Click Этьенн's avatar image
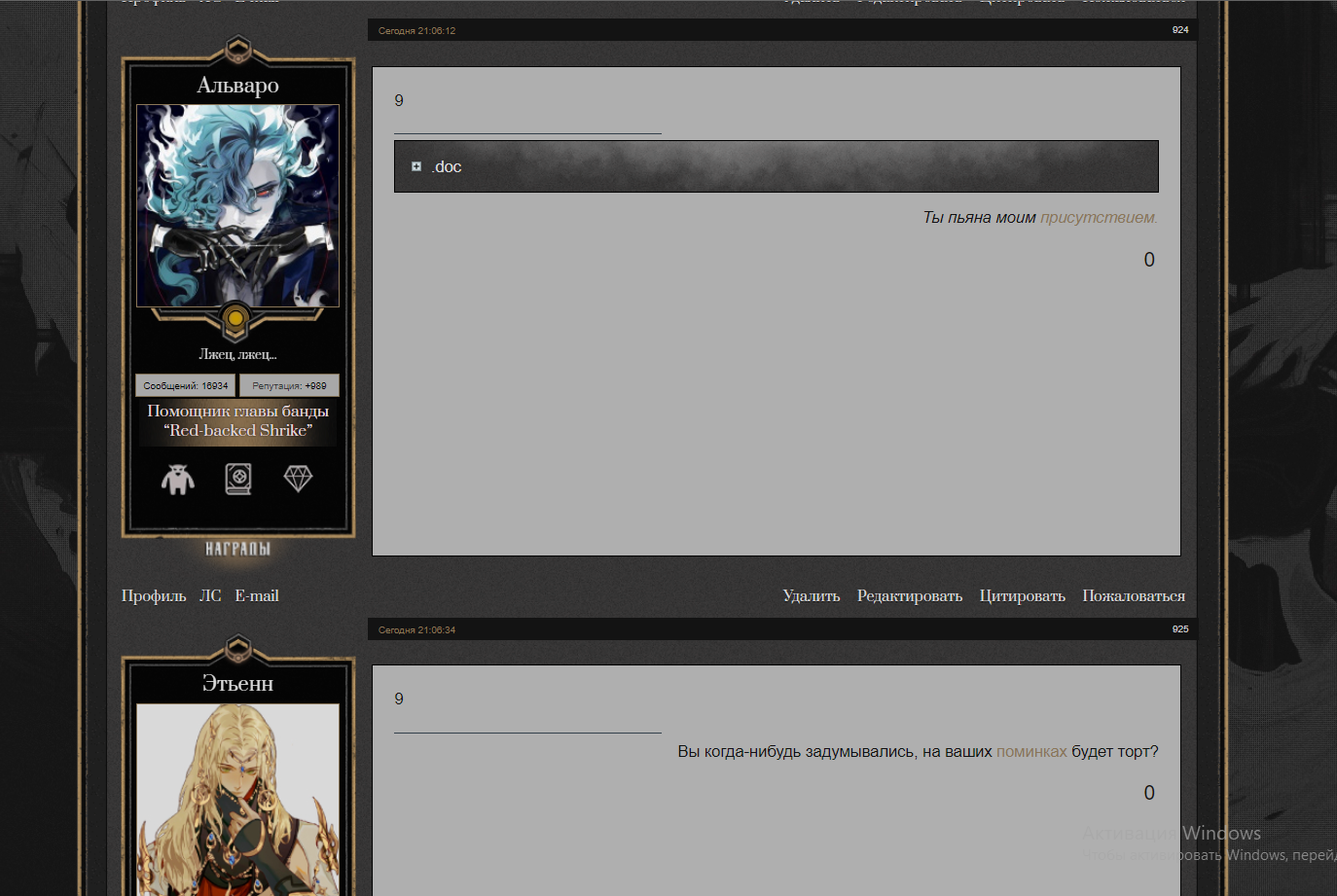1337x896 pixels. pos(238,799)
